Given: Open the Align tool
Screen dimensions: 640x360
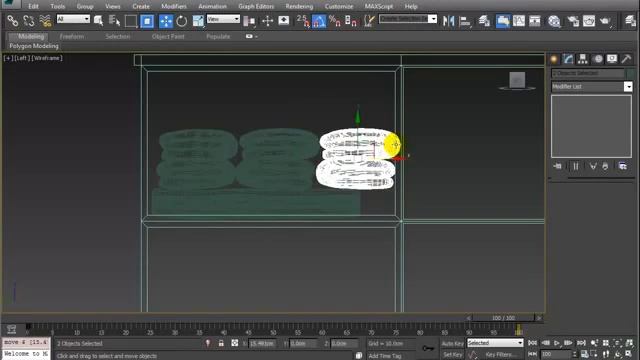Looking at the screenshot, I should click(465, 21).
